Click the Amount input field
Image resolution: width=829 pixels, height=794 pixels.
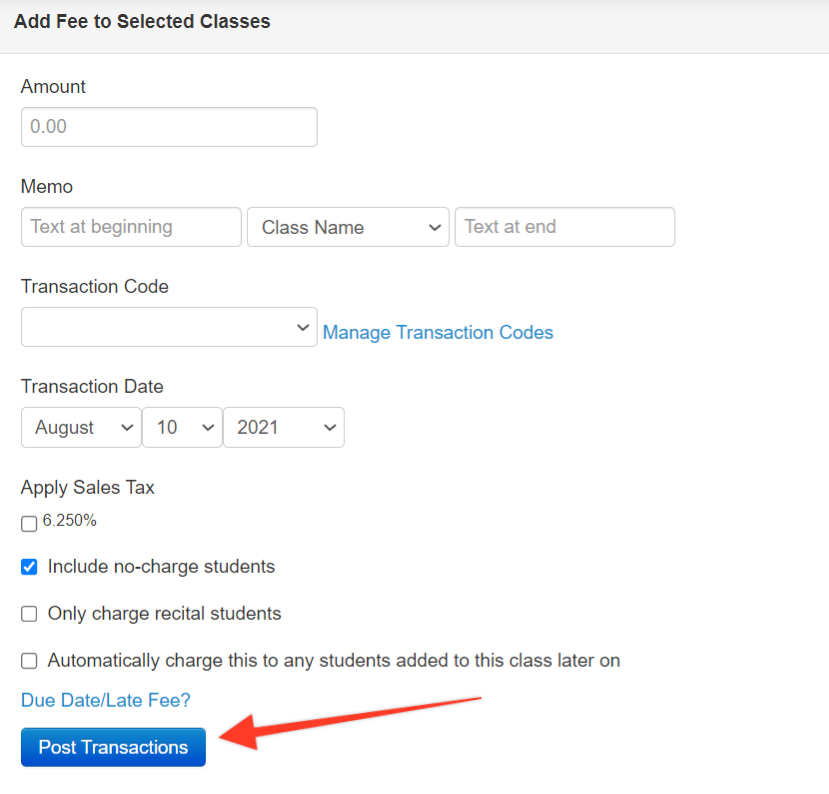[x=169, y=127]
